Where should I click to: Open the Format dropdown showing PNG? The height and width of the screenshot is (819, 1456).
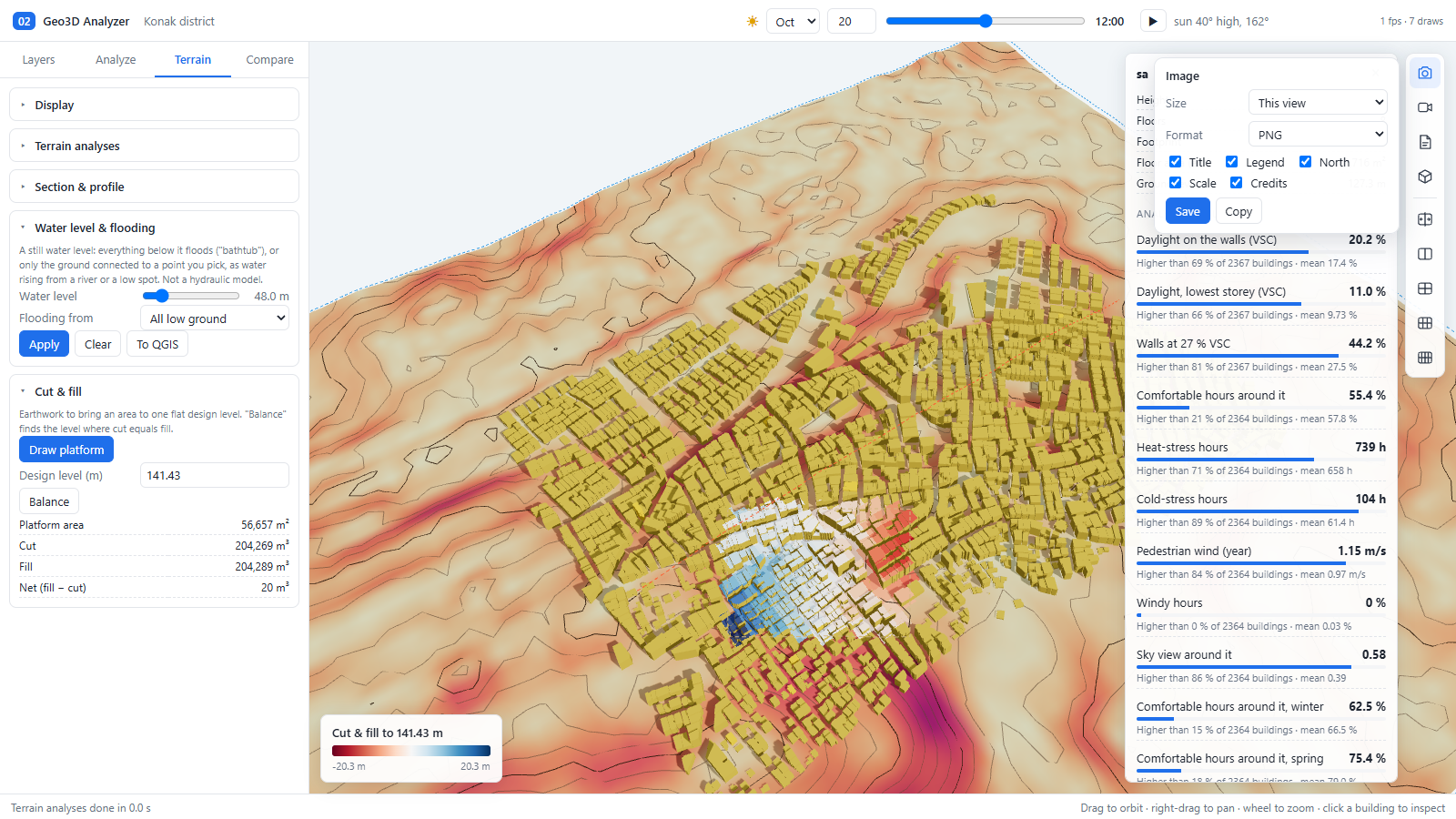pyautogui.click(x=1318, y=135)
